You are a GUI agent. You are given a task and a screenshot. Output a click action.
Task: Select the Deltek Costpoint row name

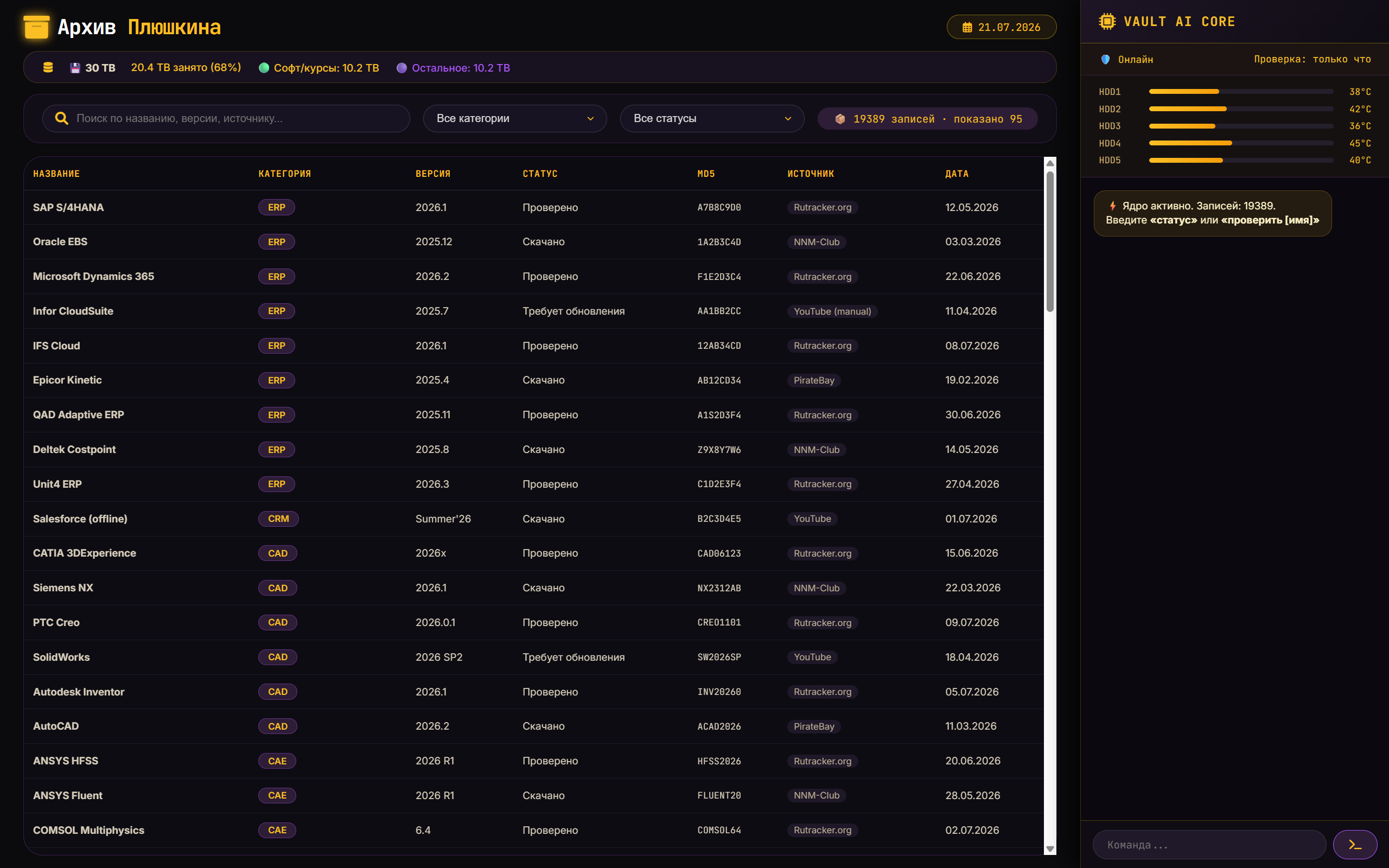coord(75,449)
